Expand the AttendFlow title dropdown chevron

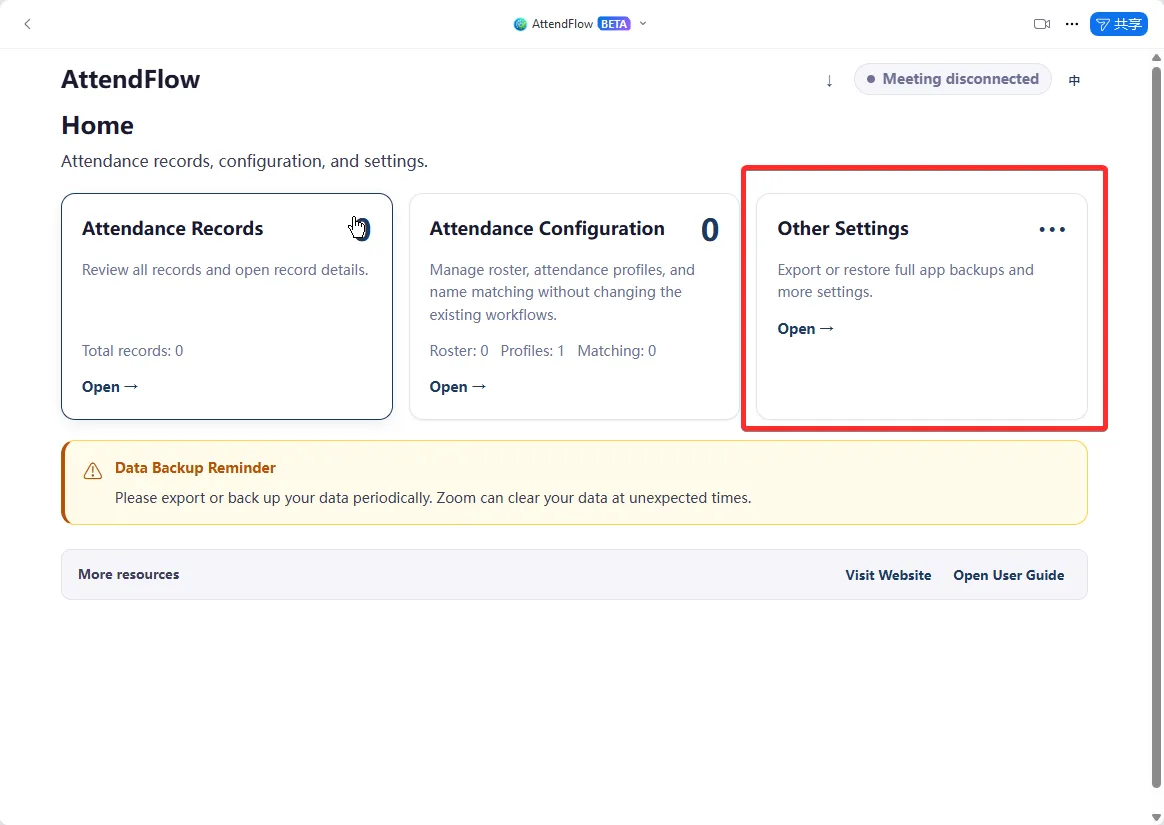(x=643, y=24)
